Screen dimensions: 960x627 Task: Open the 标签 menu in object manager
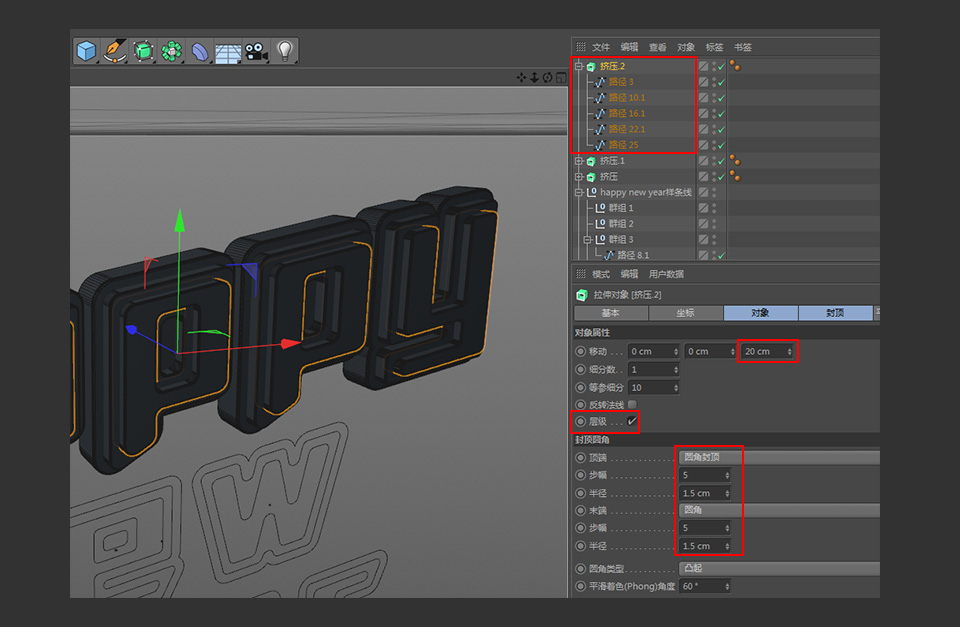point(714,47)
